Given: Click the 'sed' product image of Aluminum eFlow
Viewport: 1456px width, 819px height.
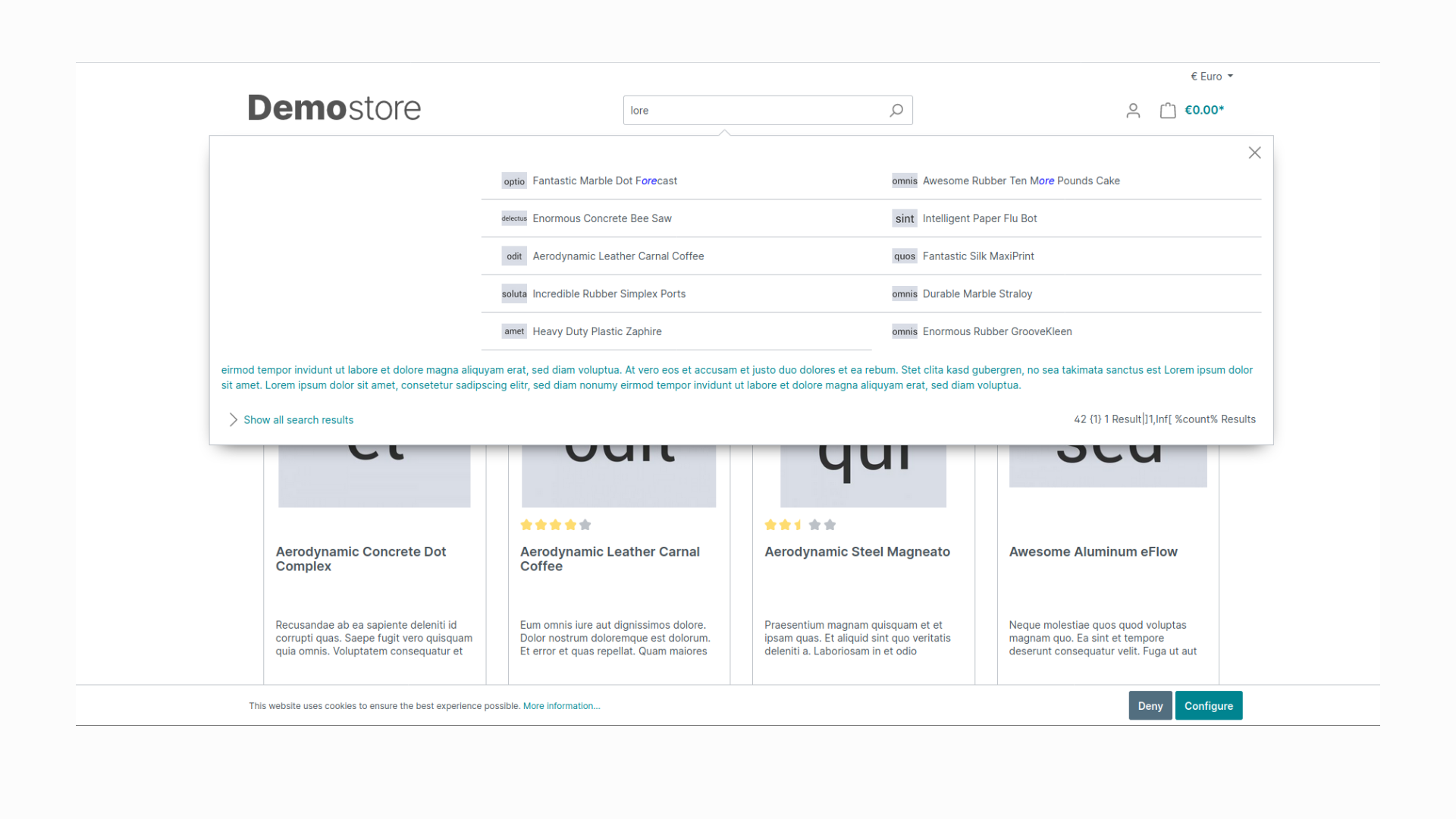Looking at the screenshot, I should (1108, 466).
